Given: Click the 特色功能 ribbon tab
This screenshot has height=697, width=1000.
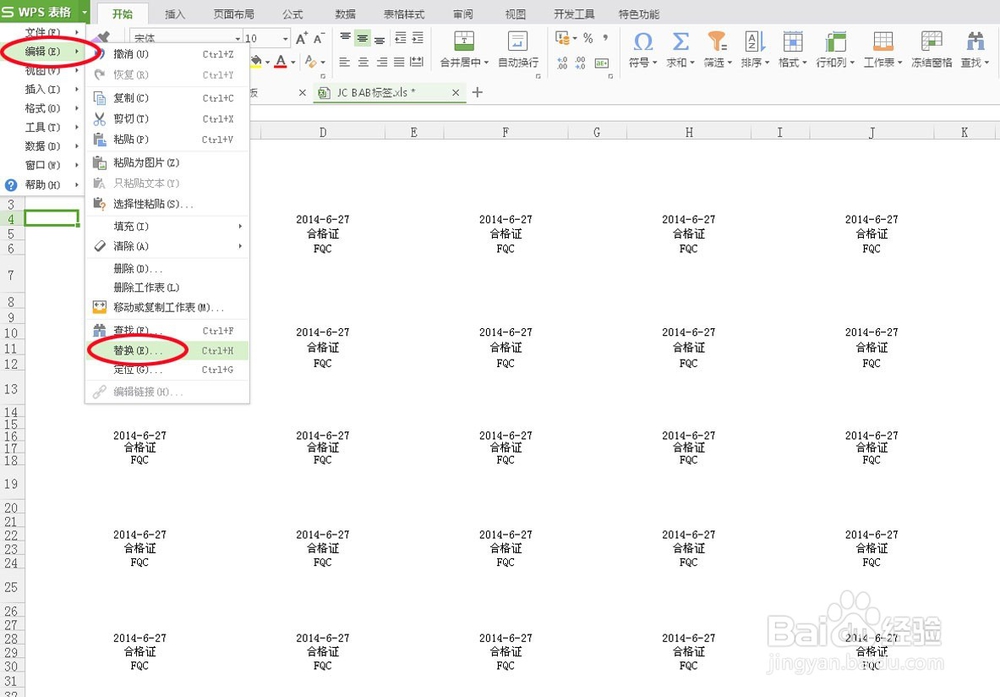Looking at the screenshot, I should [638, 13].
